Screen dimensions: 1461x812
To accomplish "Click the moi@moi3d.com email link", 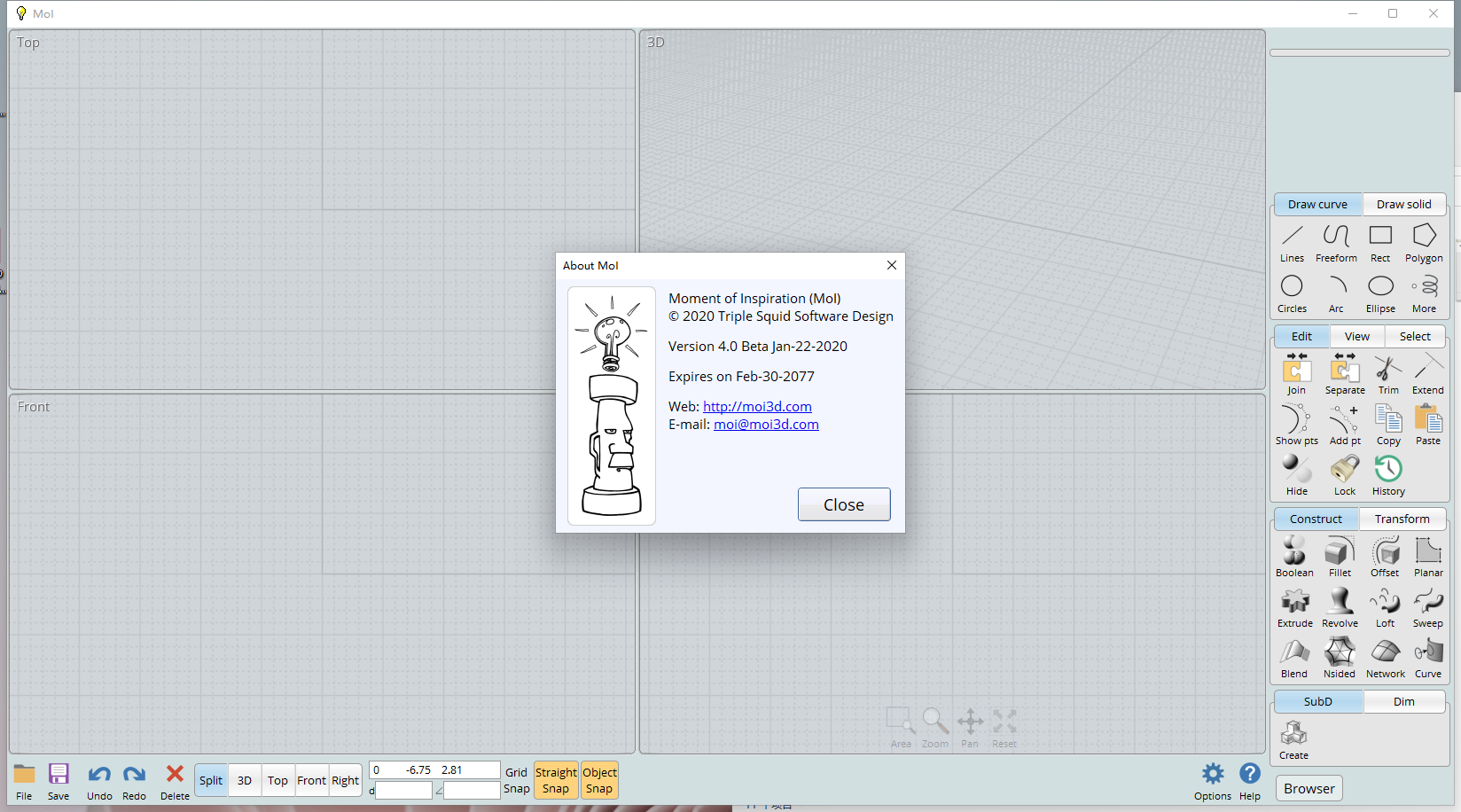I will 766,424.
